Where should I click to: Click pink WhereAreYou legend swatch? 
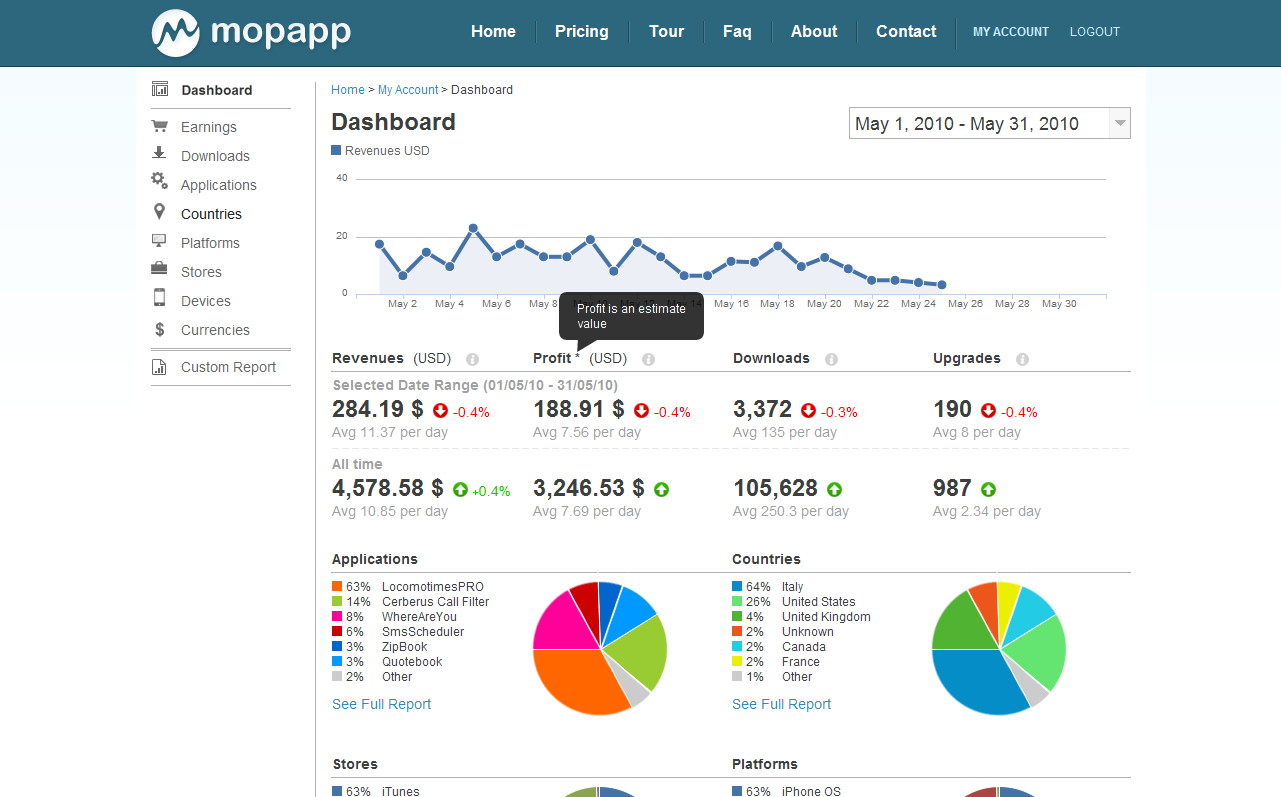click(x=337, y=617)
